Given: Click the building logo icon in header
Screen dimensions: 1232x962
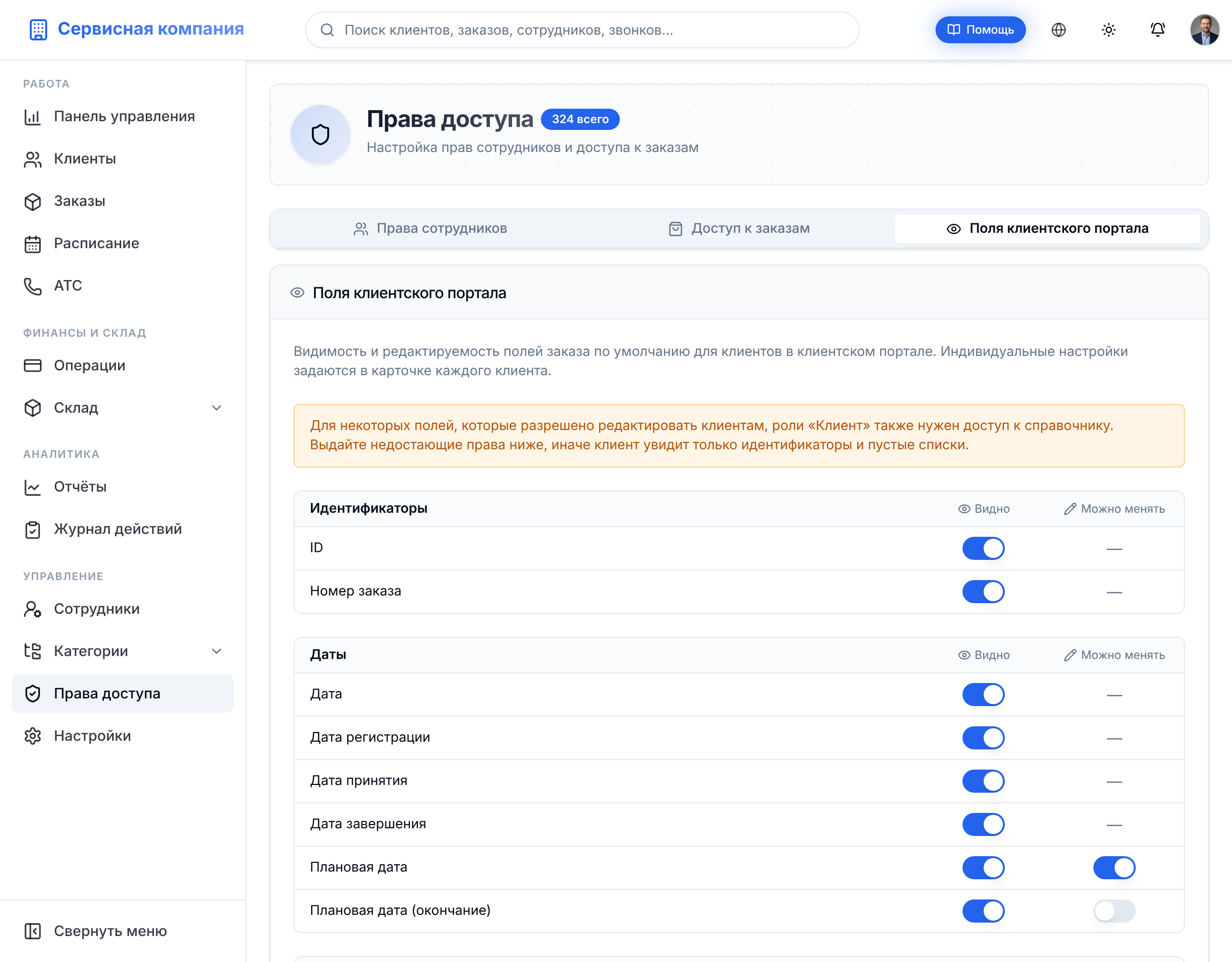Looking at the screenshot, I should (38, 29).
